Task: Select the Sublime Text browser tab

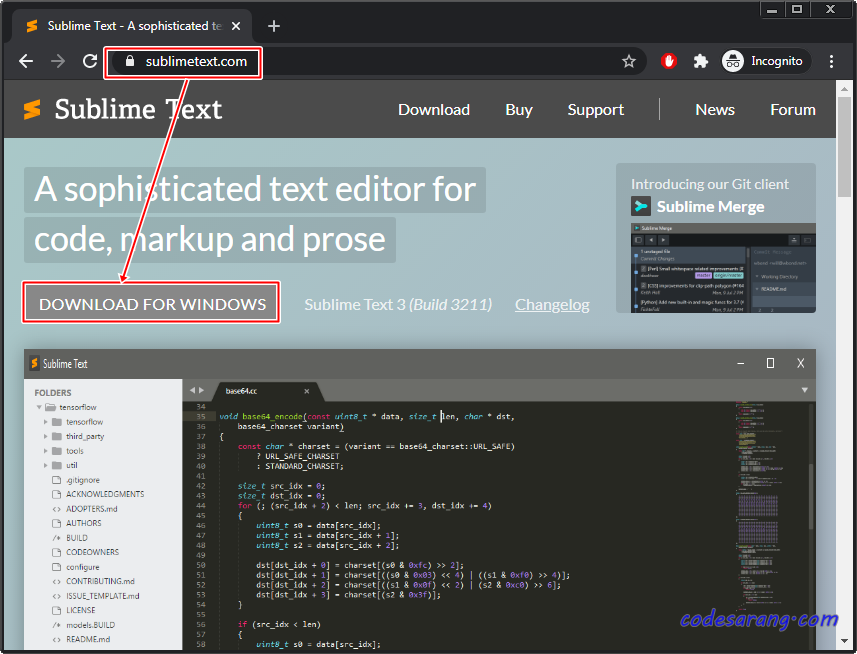Action: click(x=131, y=26)
